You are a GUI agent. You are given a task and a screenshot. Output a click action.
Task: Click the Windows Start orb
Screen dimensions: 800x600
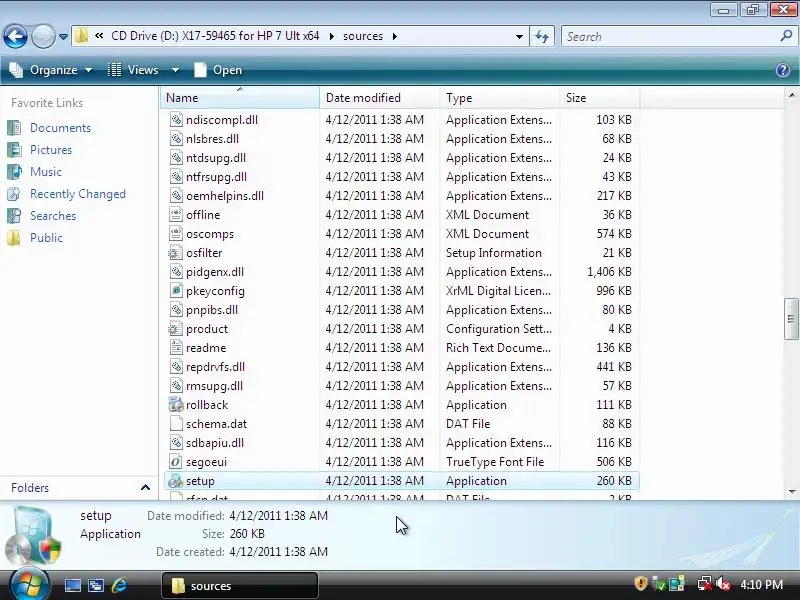[x=29, y=585]
